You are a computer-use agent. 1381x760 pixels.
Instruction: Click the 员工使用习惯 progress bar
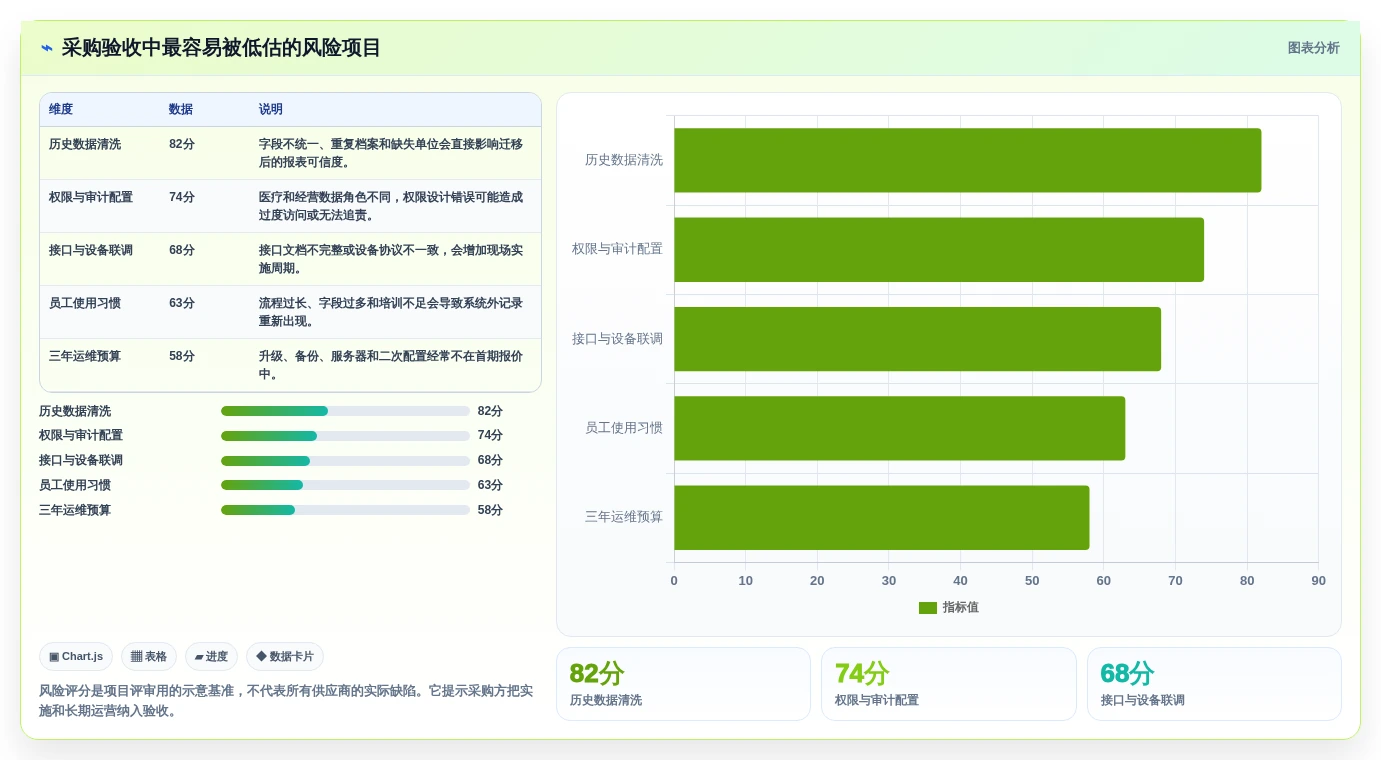tap(345, 485)
